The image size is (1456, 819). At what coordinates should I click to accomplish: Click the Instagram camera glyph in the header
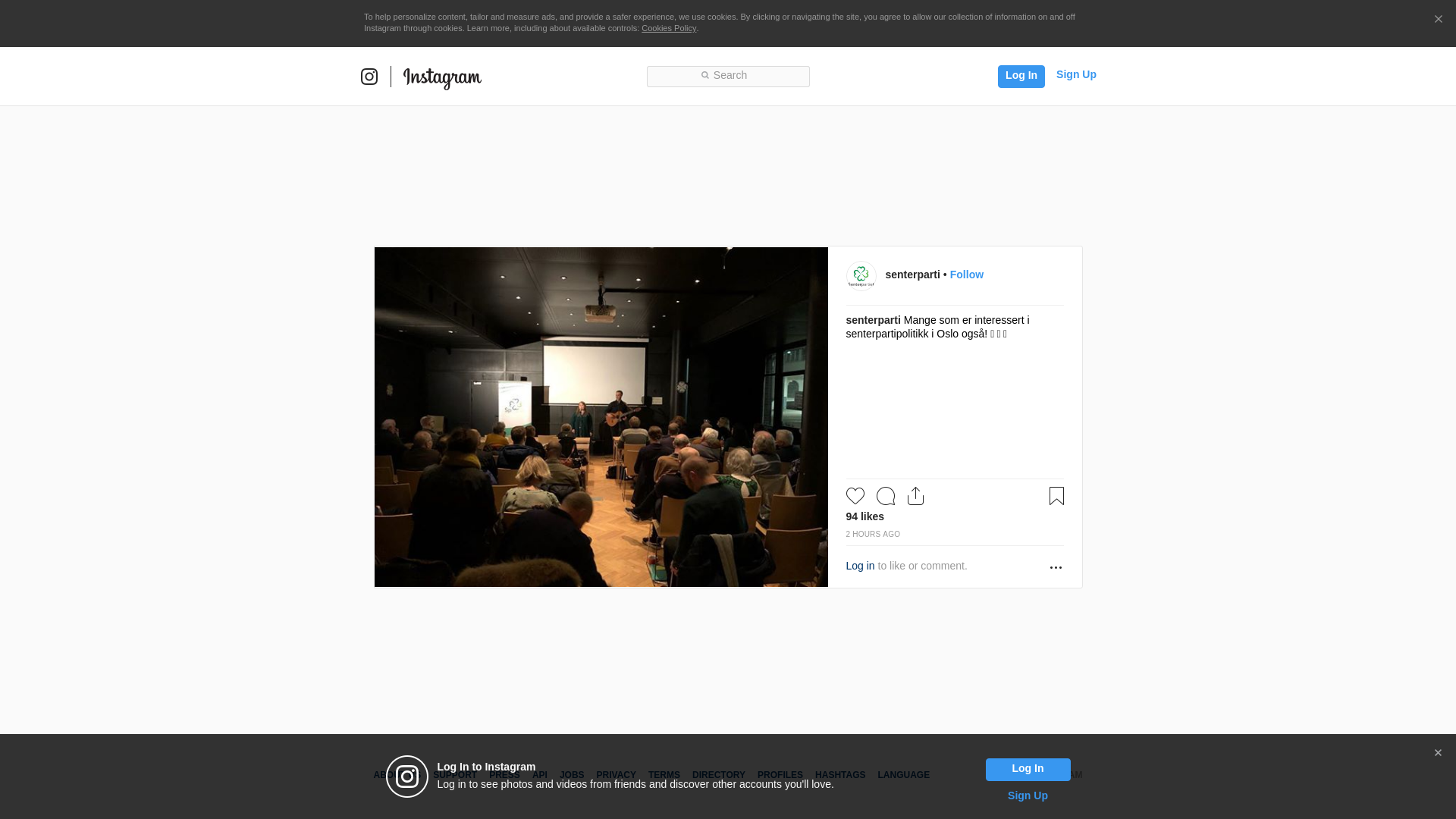pos(369,77)
